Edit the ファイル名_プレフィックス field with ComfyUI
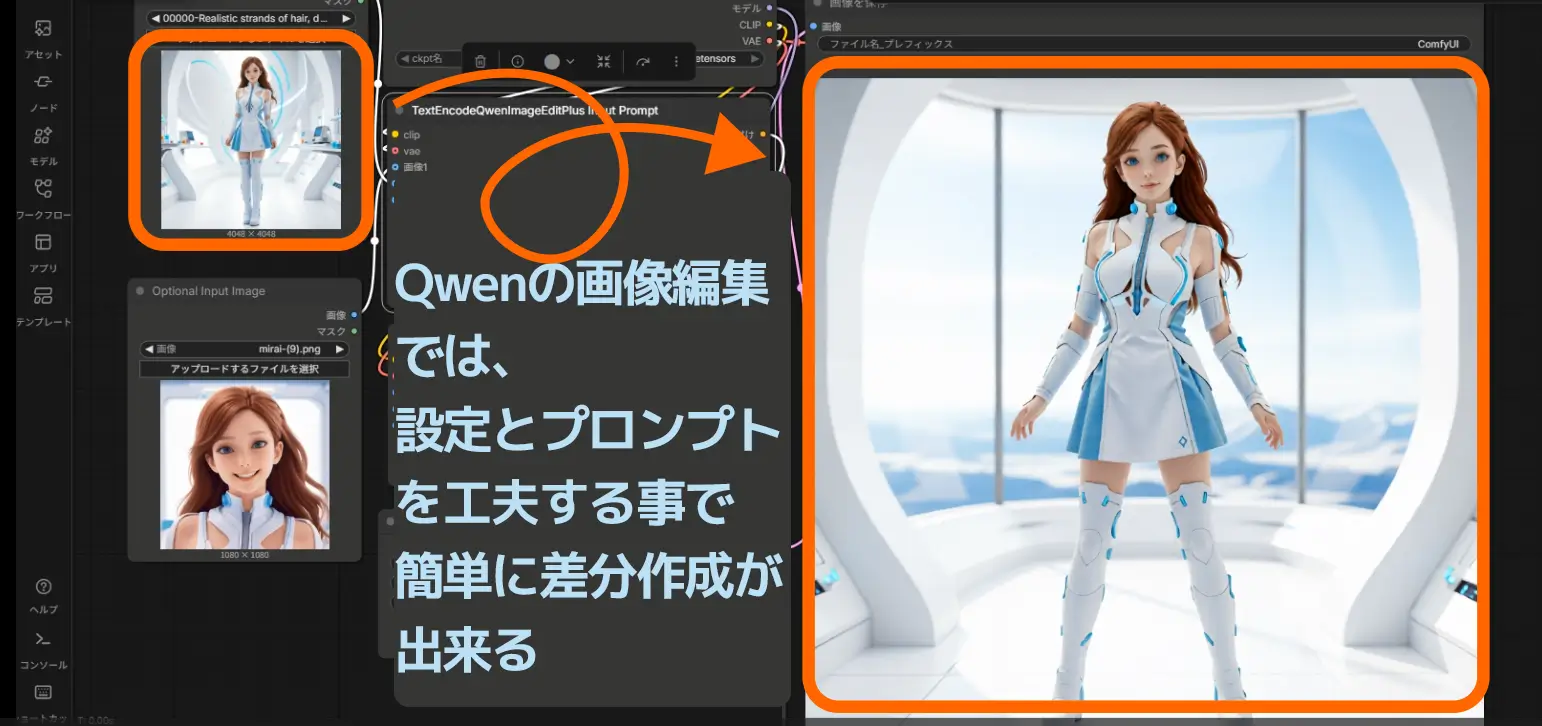 [x=1144, y=44]
